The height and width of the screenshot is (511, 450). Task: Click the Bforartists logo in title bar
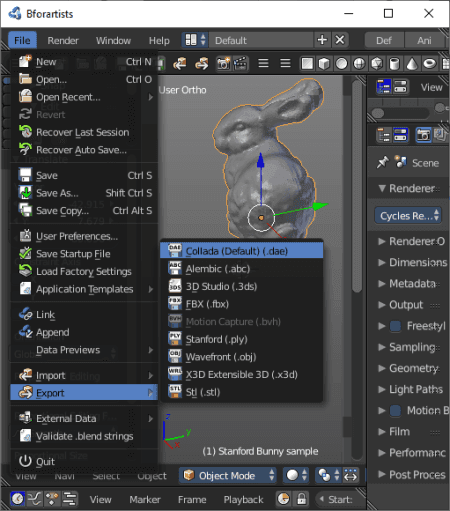(x=15, y=14)
